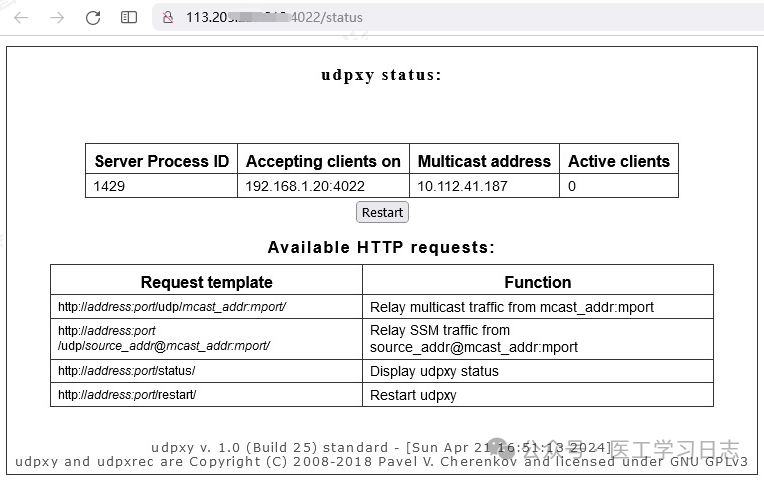Click the browser forward arrow
Image resolution: width=764 pixels, height=480 pixels.
pos(57,18)
